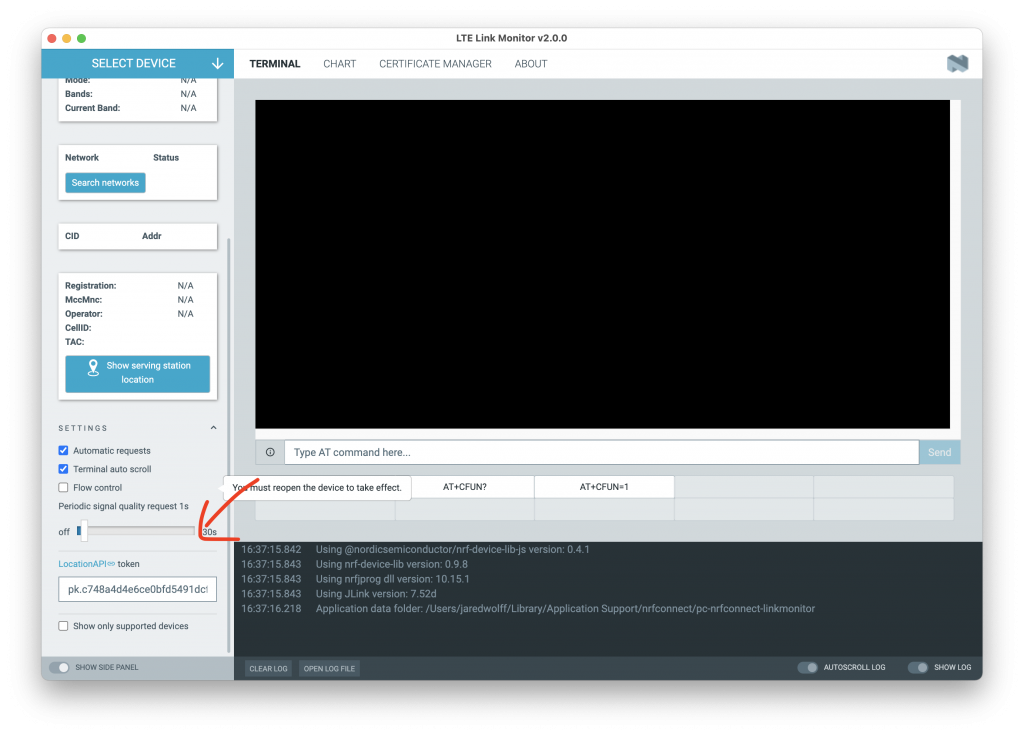Click the LocationAPI external link icon

coord(111,564)
